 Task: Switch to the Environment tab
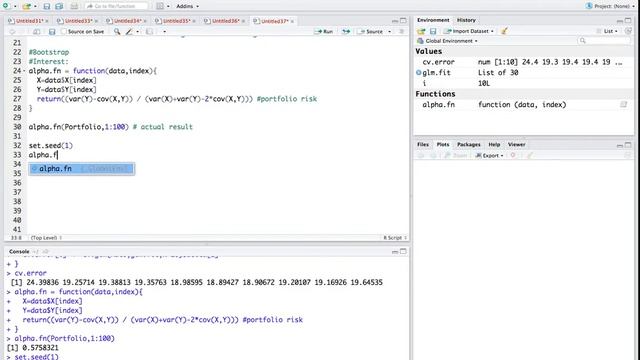433,20
